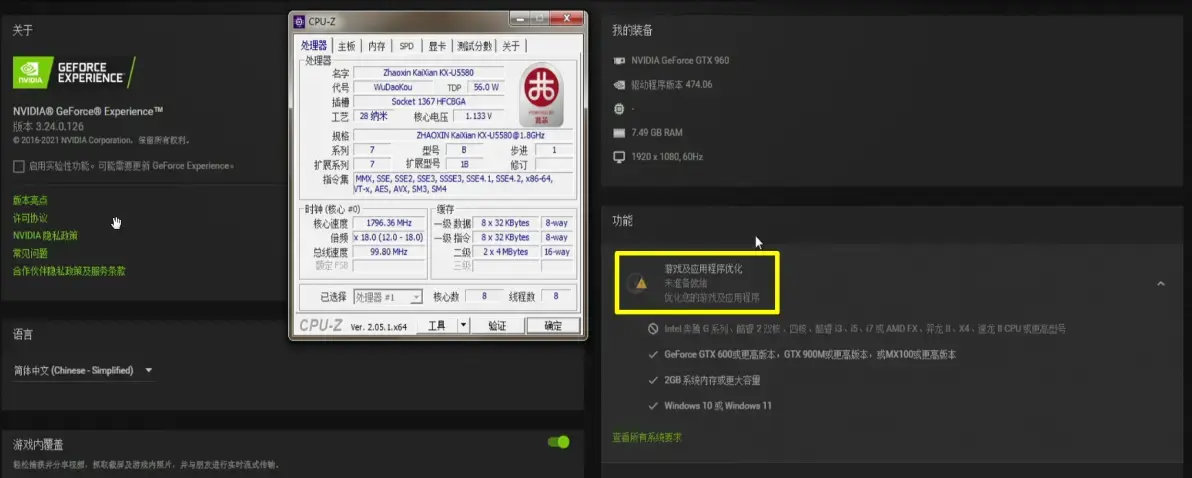
Task: Click the 核心电压 value 1.133 V
Action: tap(478, 116)
